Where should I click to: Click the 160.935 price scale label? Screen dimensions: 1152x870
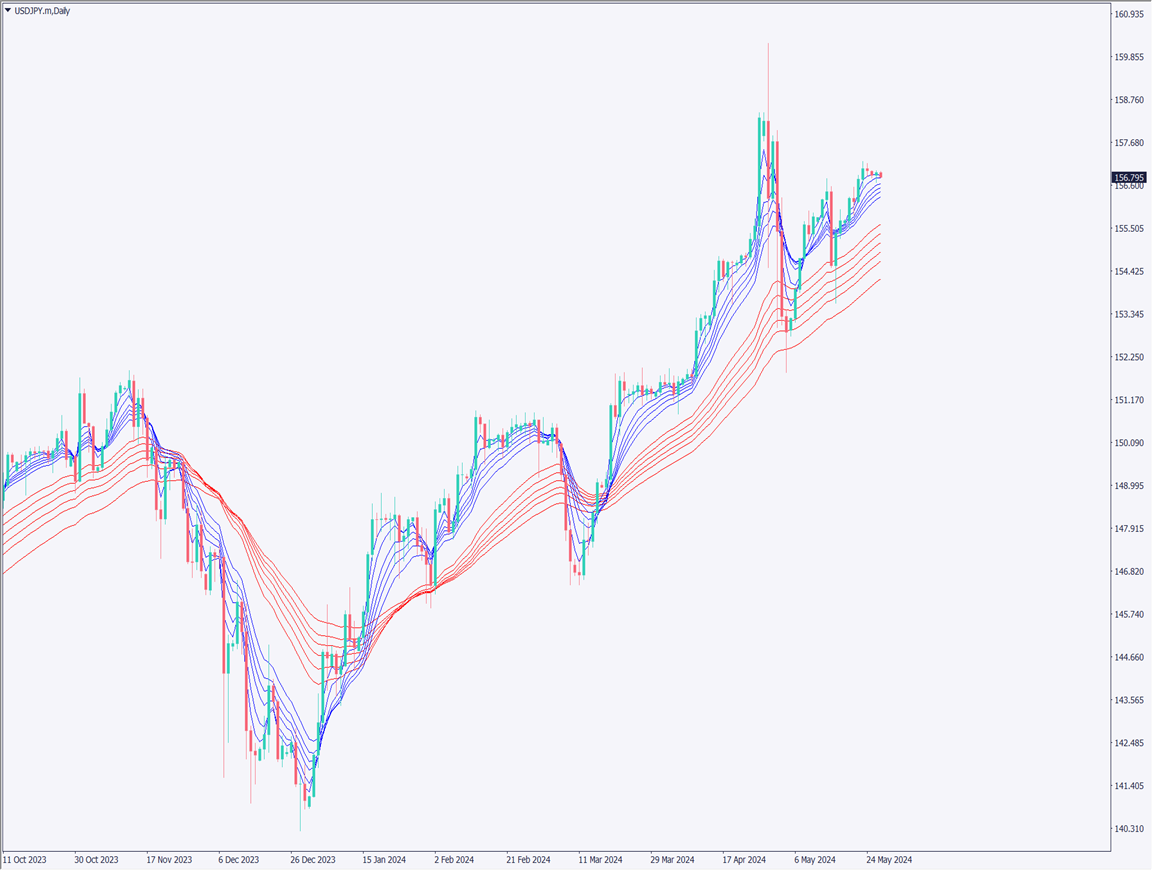click(x=1130, y=14)
